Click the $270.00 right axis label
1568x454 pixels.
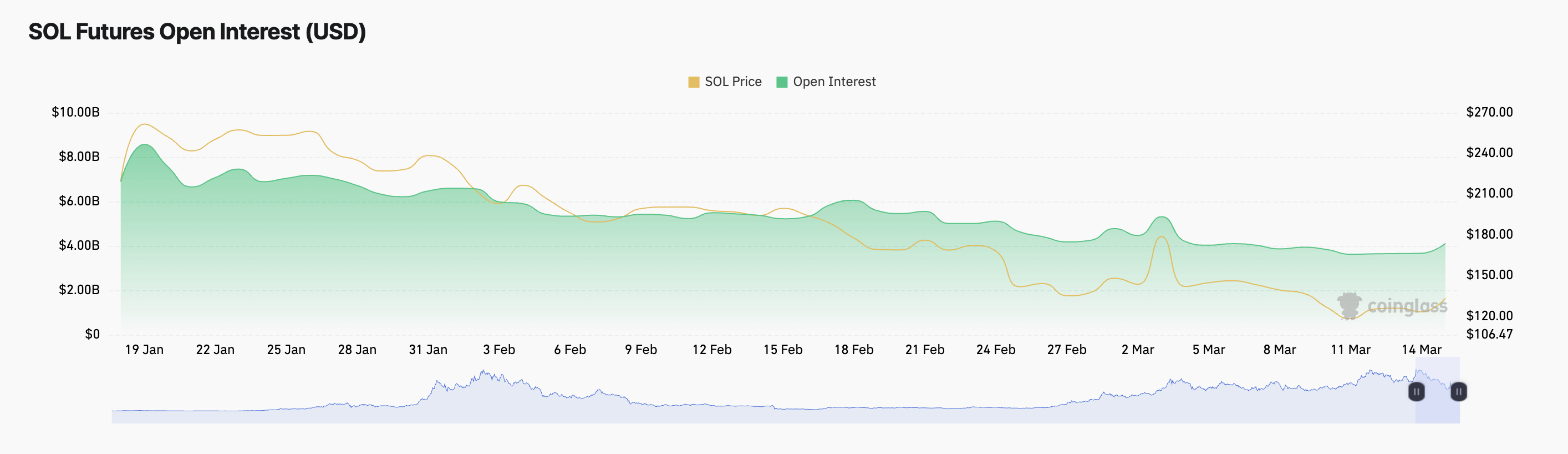[x=1489, y=112]
